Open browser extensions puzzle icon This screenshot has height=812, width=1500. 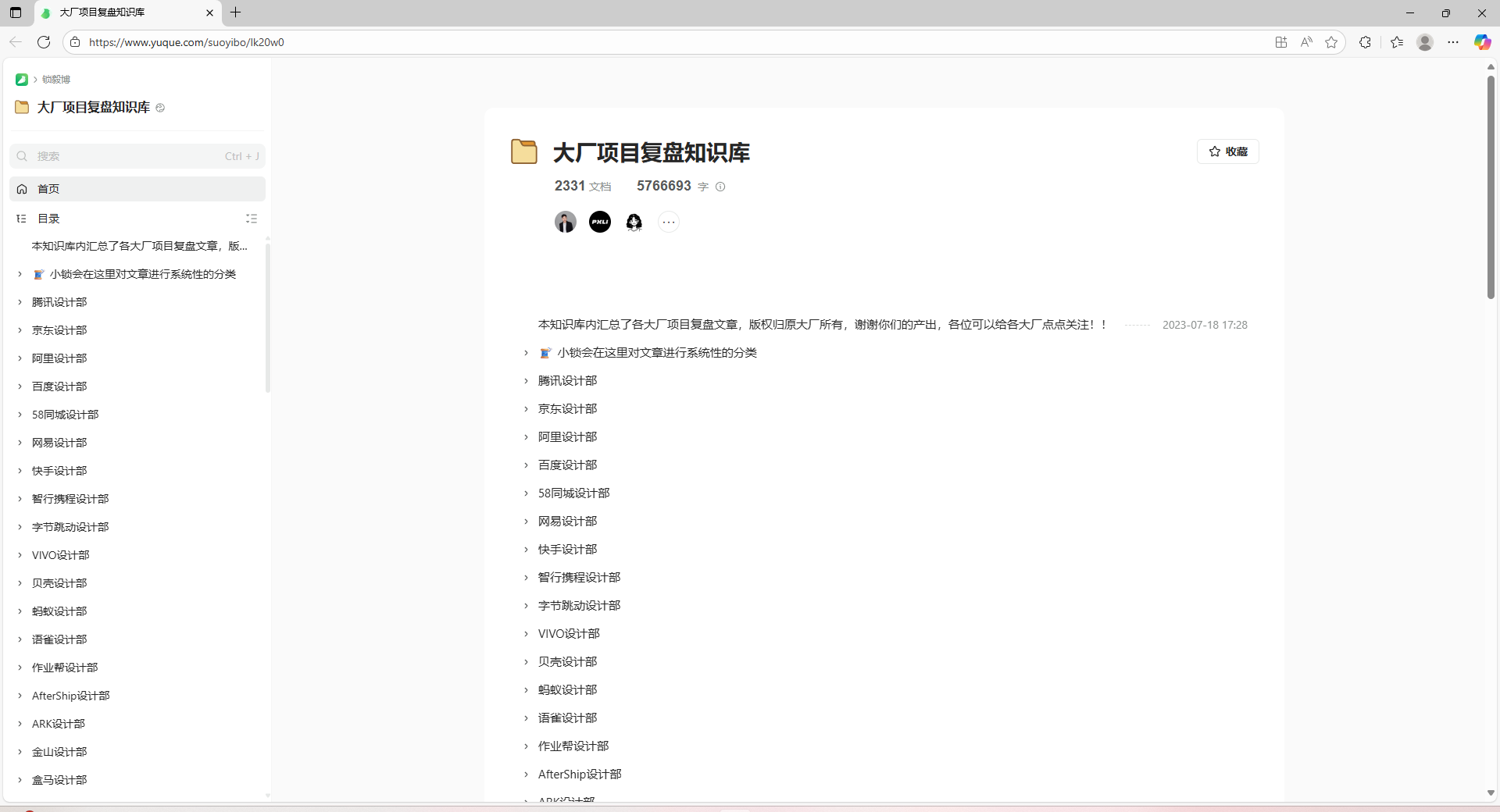1365,42
